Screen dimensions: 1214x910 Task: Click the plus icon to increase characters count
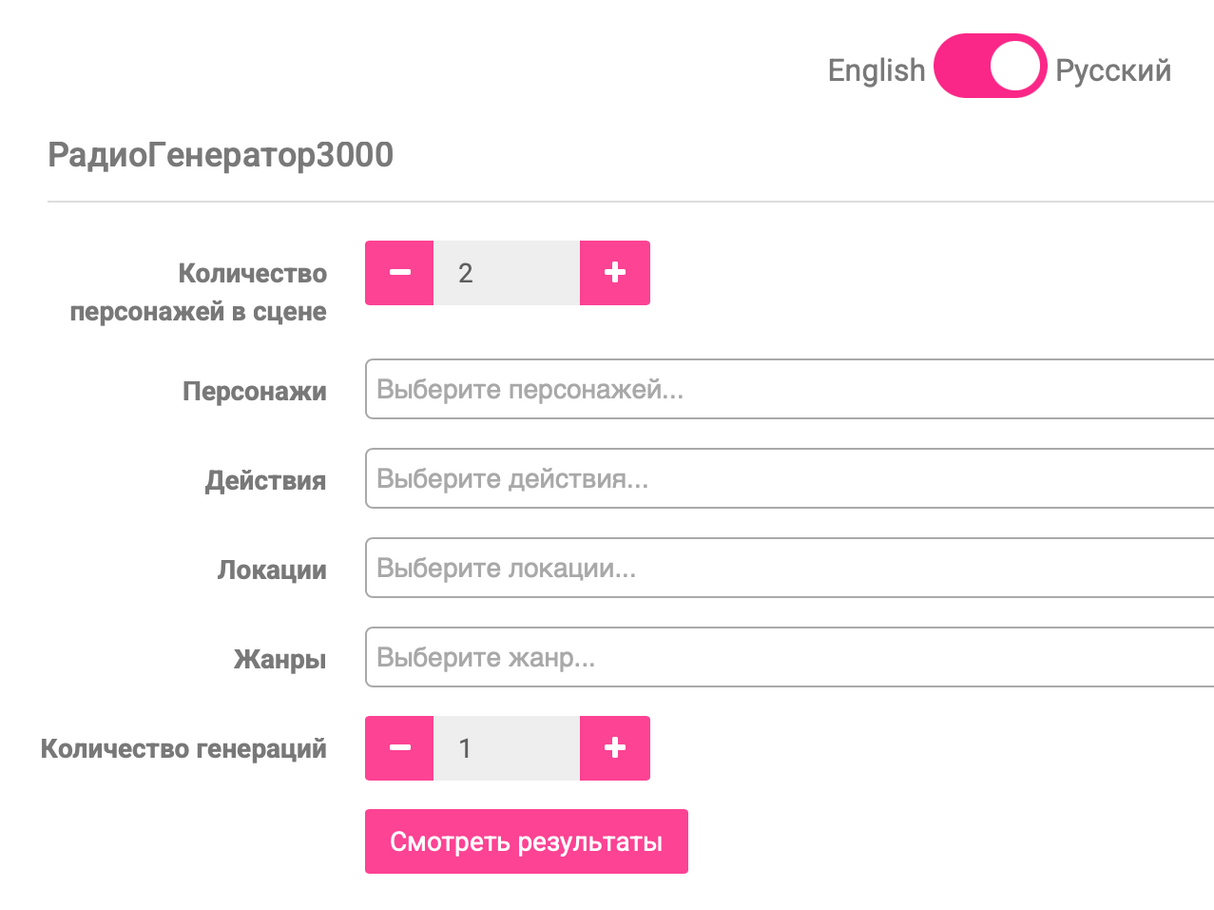614,272
